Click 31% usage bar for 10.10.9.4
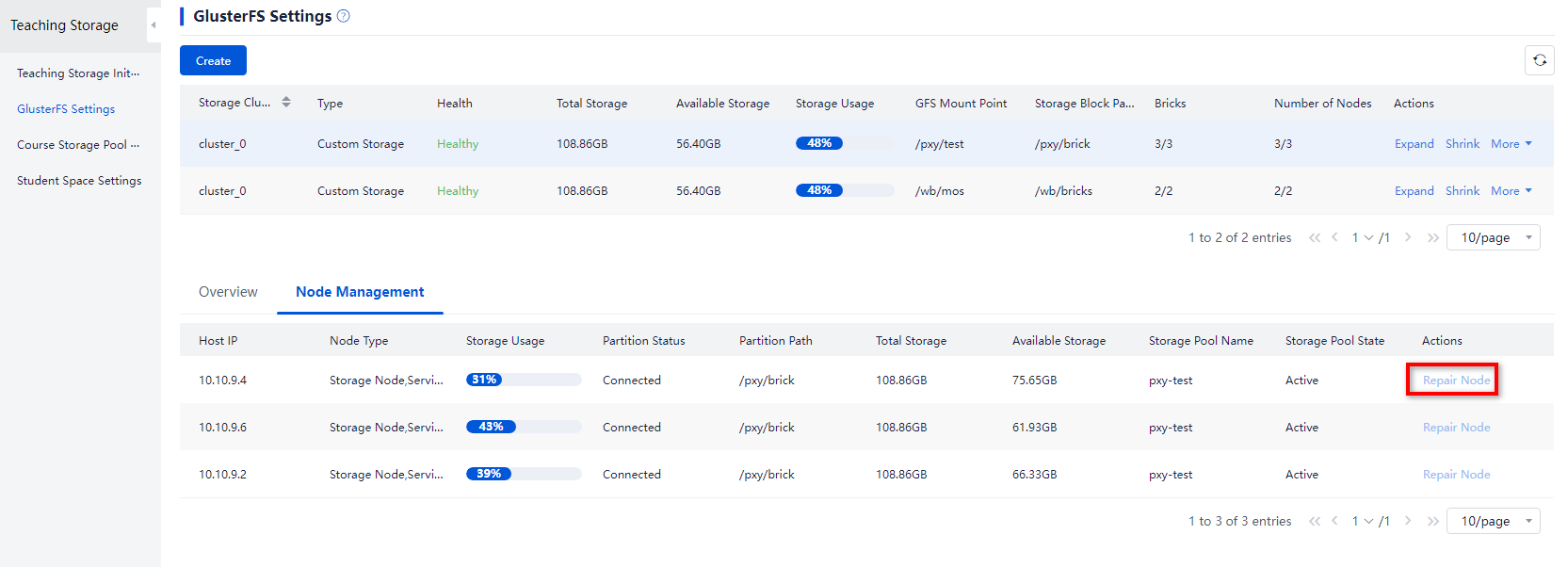Screen dimensions: 1568x567 524,380
